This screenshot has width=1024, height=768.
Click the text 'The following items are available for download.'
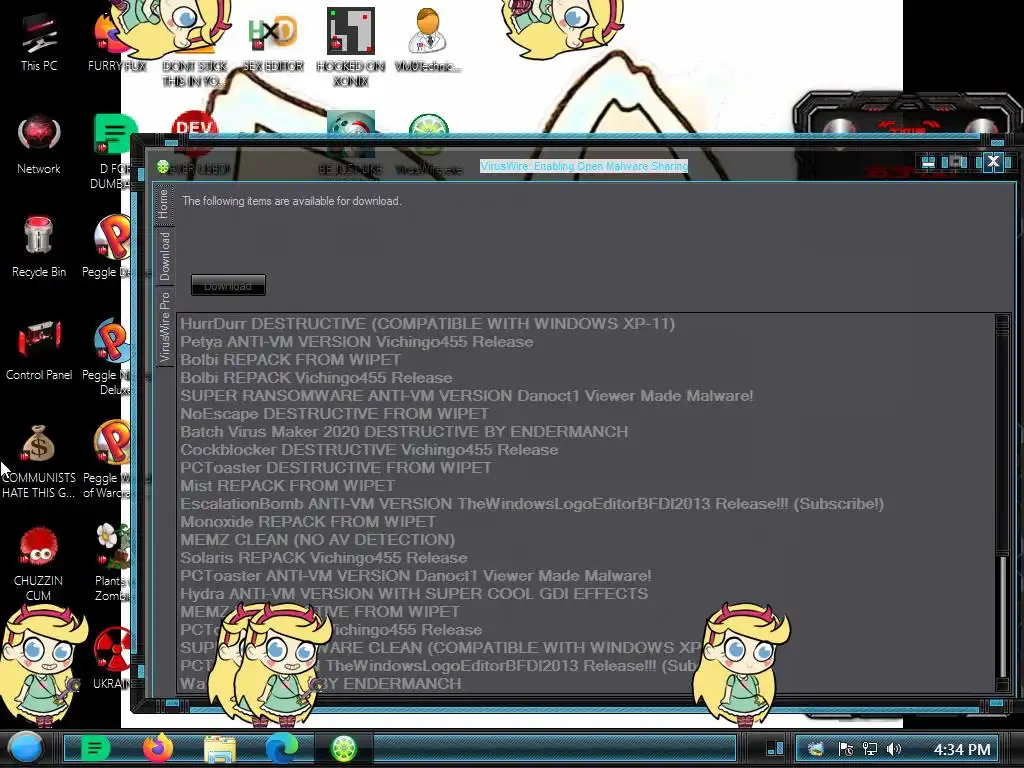click(291, 201)
